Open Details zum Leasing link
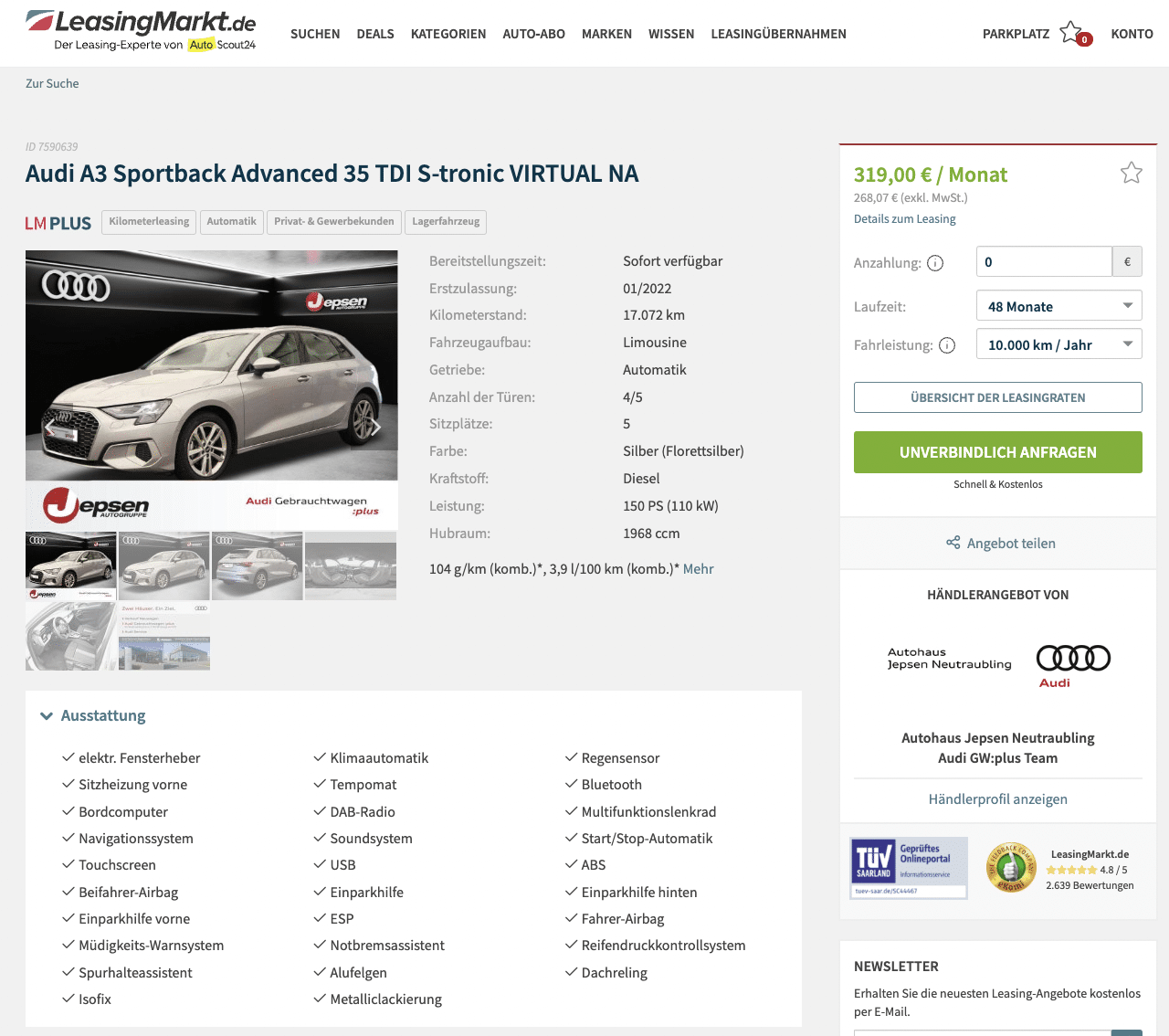 click(x=905, y=219)
